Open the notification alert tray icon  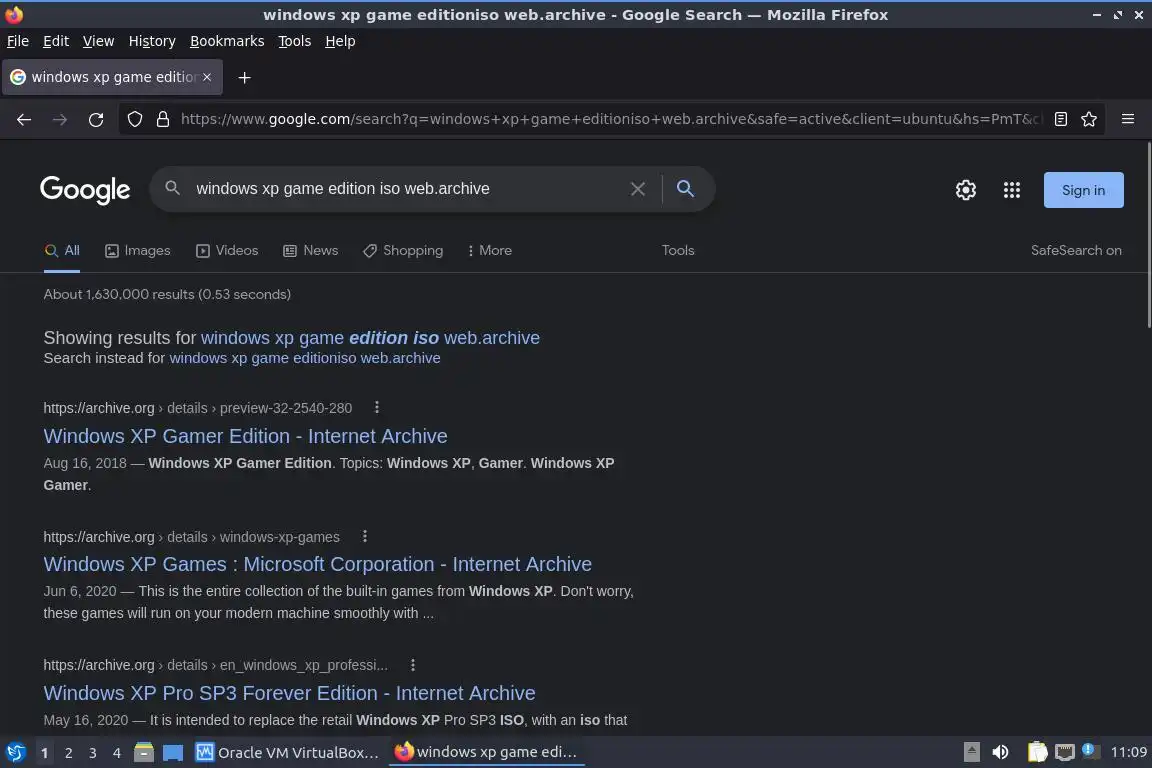point(1090,751)
